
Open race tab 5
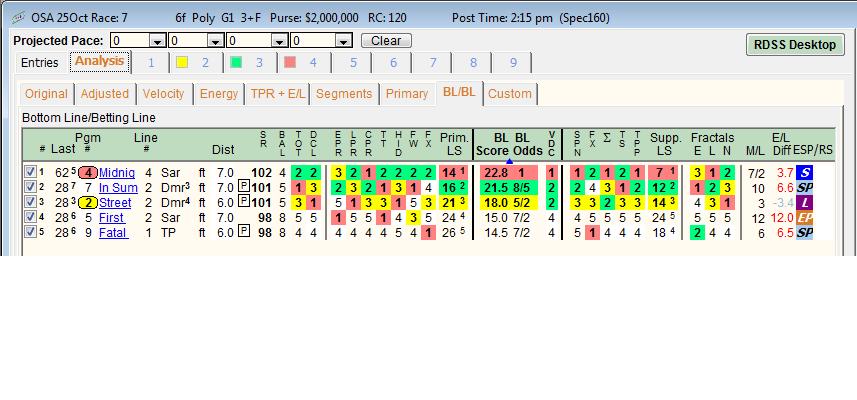click(x=353, y=63)
